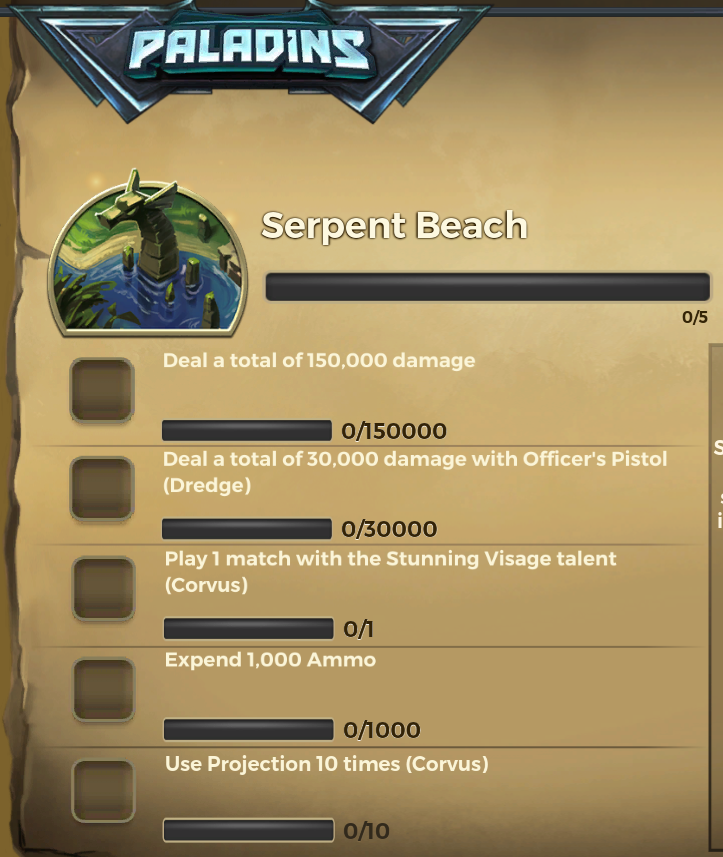Click the 0/1000 ammo progress bar

point(249,730)
